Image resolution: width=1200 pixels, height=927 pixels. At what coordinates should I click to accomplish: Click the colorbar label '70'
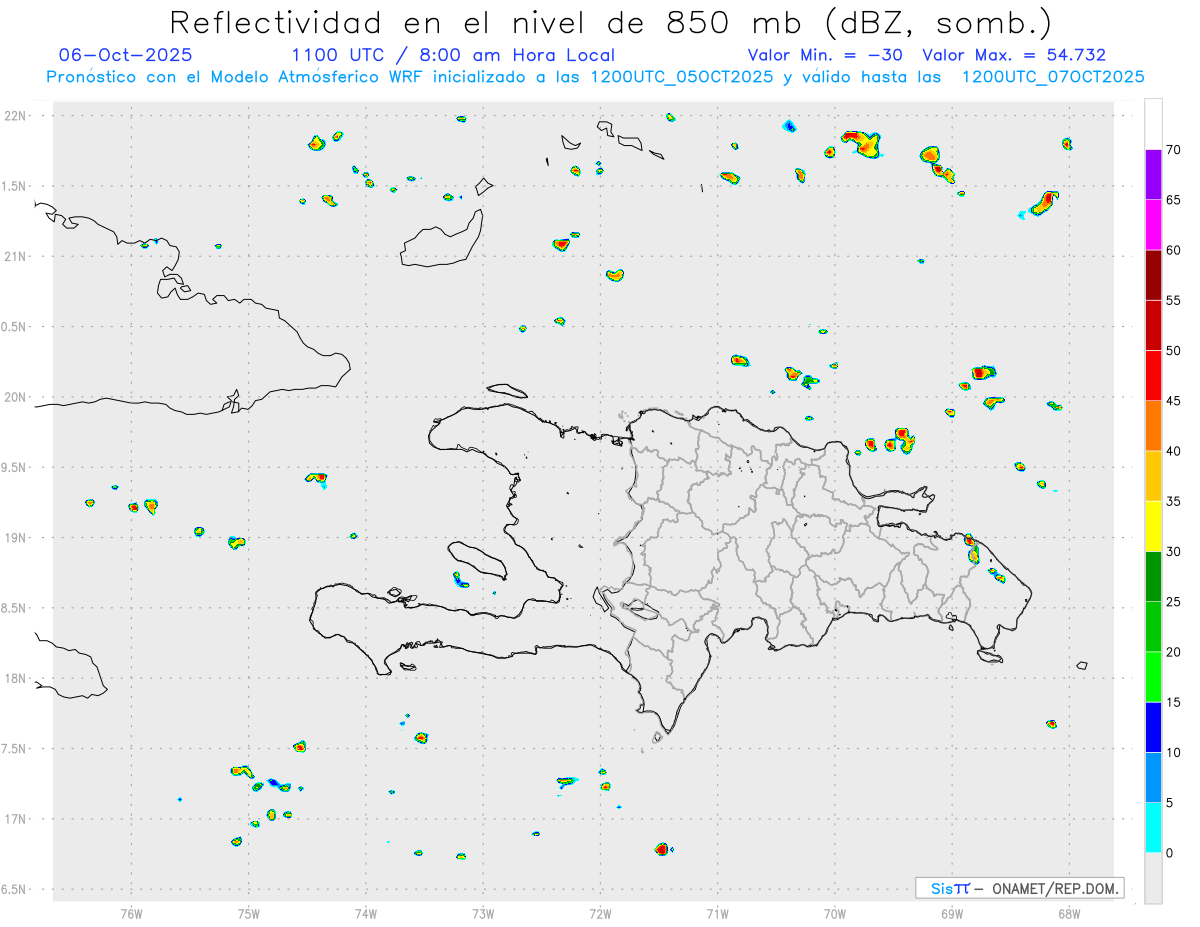1173,150
